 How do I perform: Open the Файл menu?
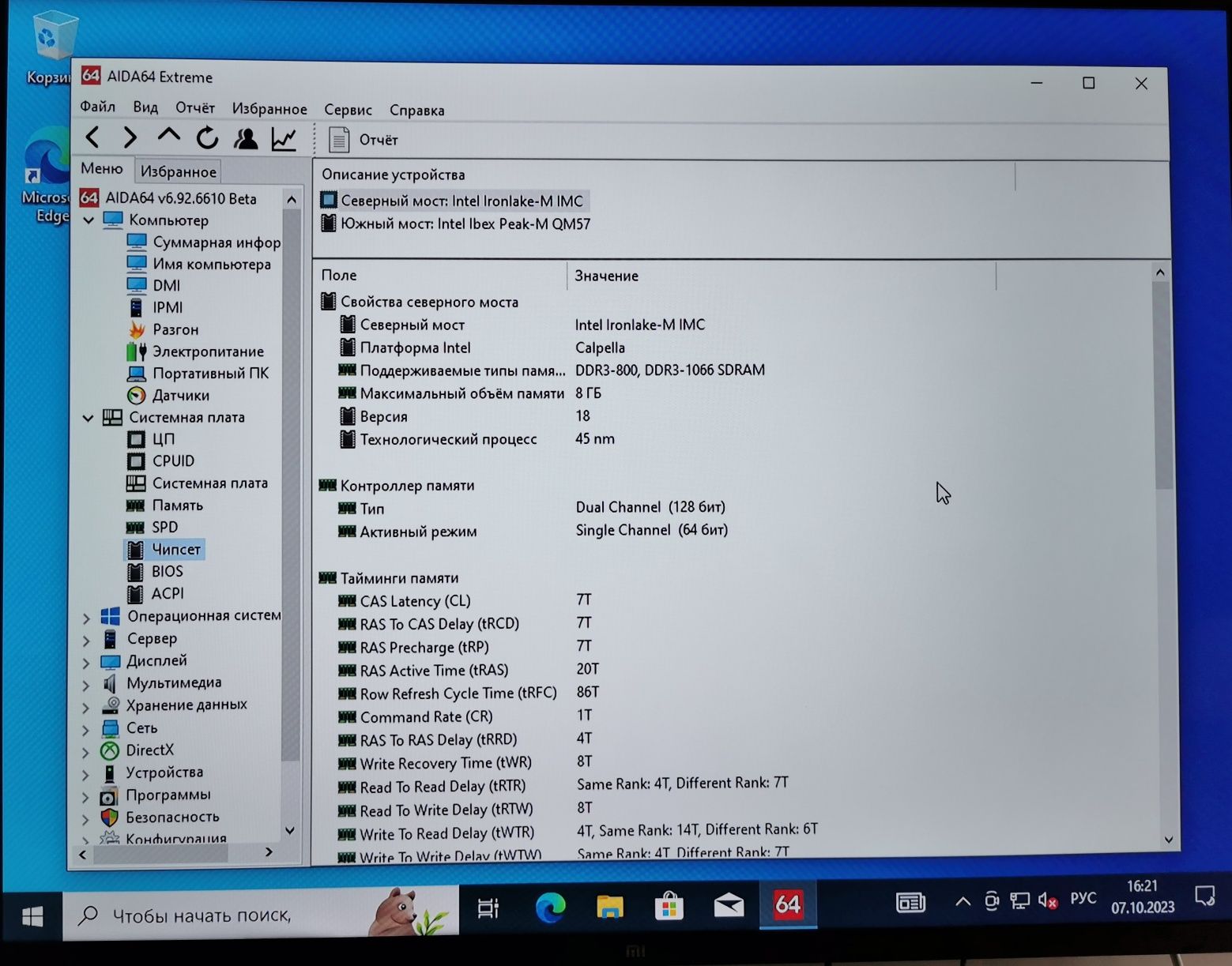pos(97,106)
